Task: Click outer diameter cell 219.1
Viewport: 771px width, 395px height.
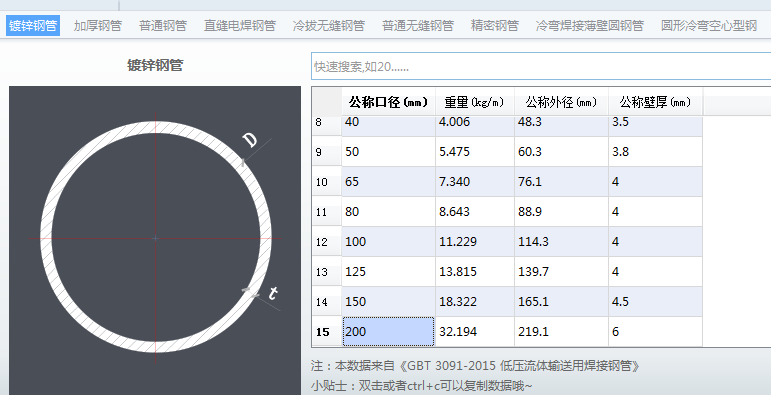Action: coord(561,332)
